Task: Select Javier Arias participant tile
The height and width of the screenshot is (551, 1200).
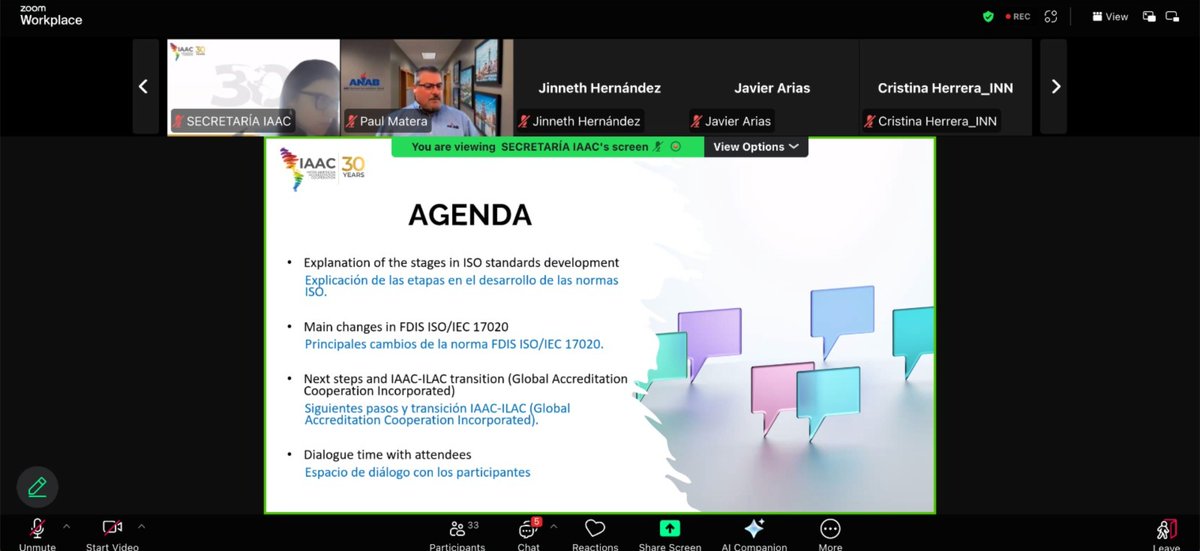Action: click(x=772, y=87)
